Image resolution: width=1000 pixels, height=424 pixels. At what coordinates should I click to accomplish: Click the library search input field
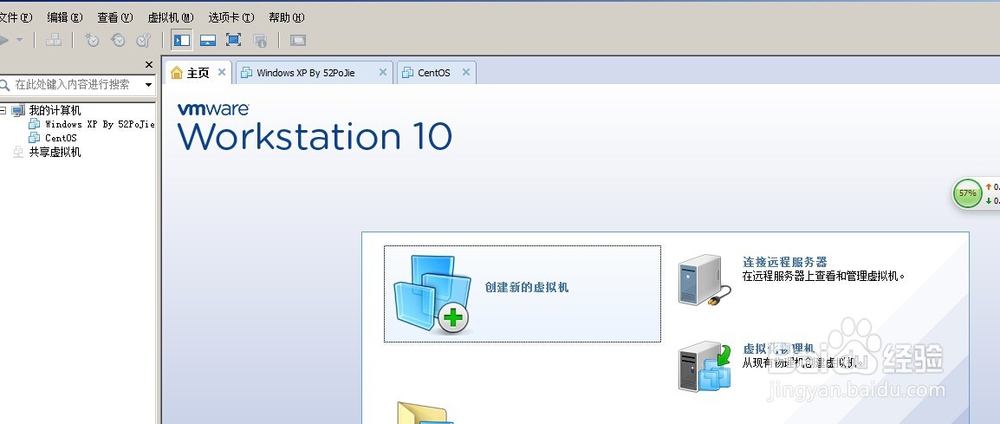[70, 84]
